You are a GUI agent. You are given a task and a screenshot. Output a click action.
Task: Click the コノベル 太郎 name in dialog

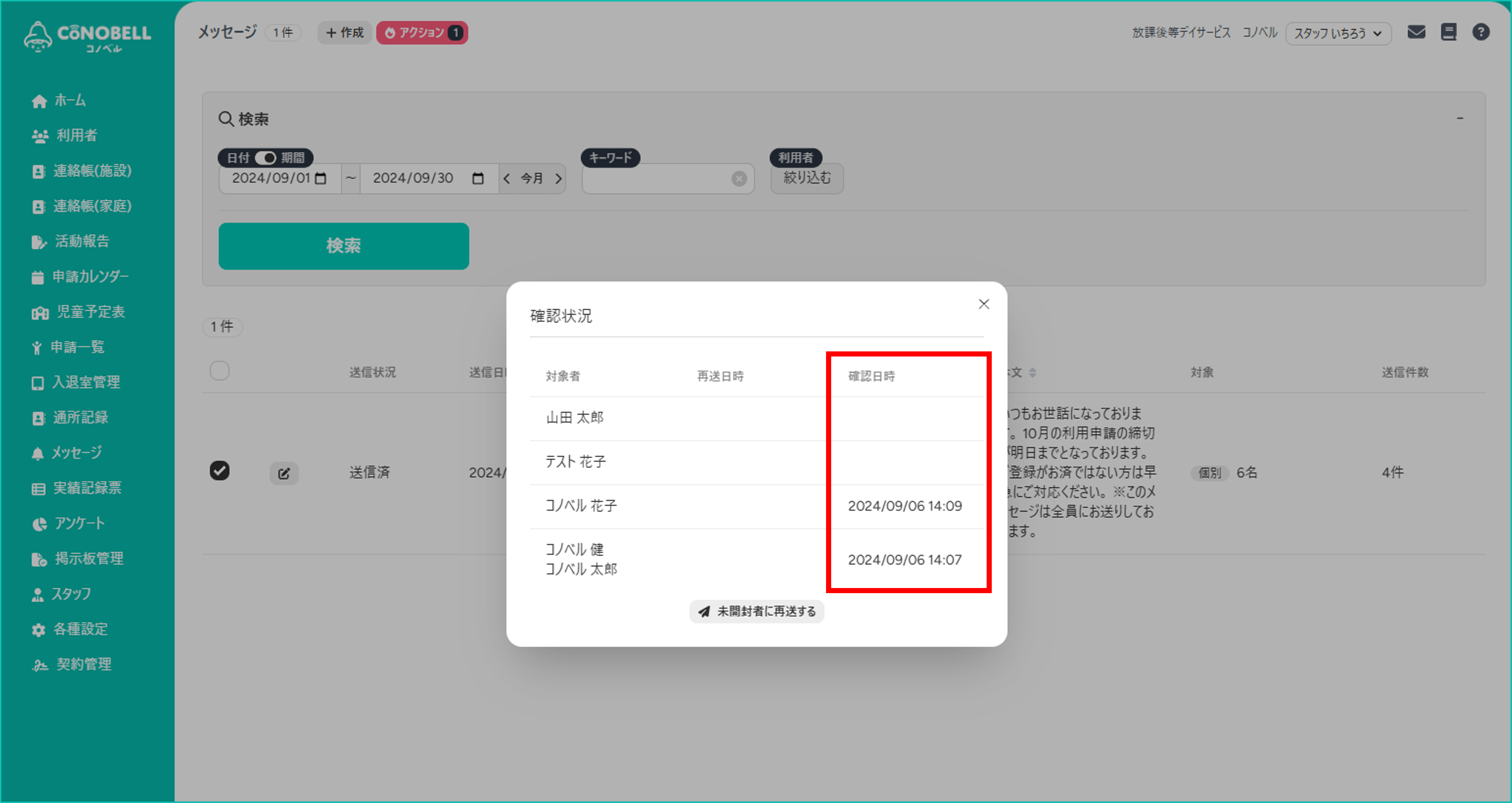tap(581, 570)
